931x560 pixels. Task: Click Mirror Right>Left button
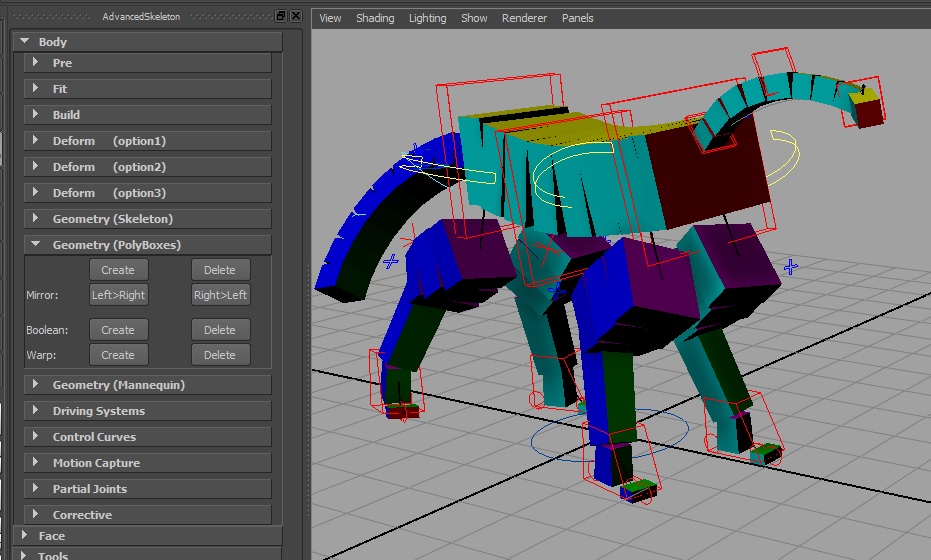pos(220,295)
